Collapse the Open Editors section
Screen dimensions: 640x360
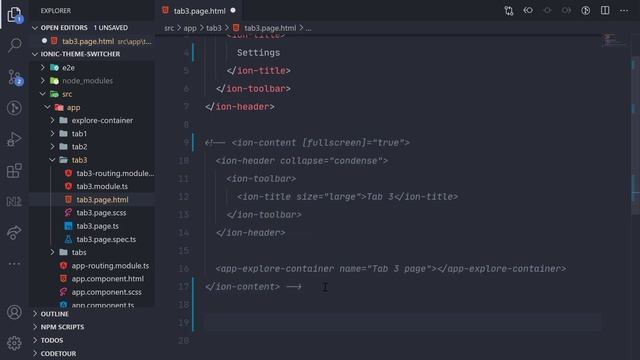35,28
